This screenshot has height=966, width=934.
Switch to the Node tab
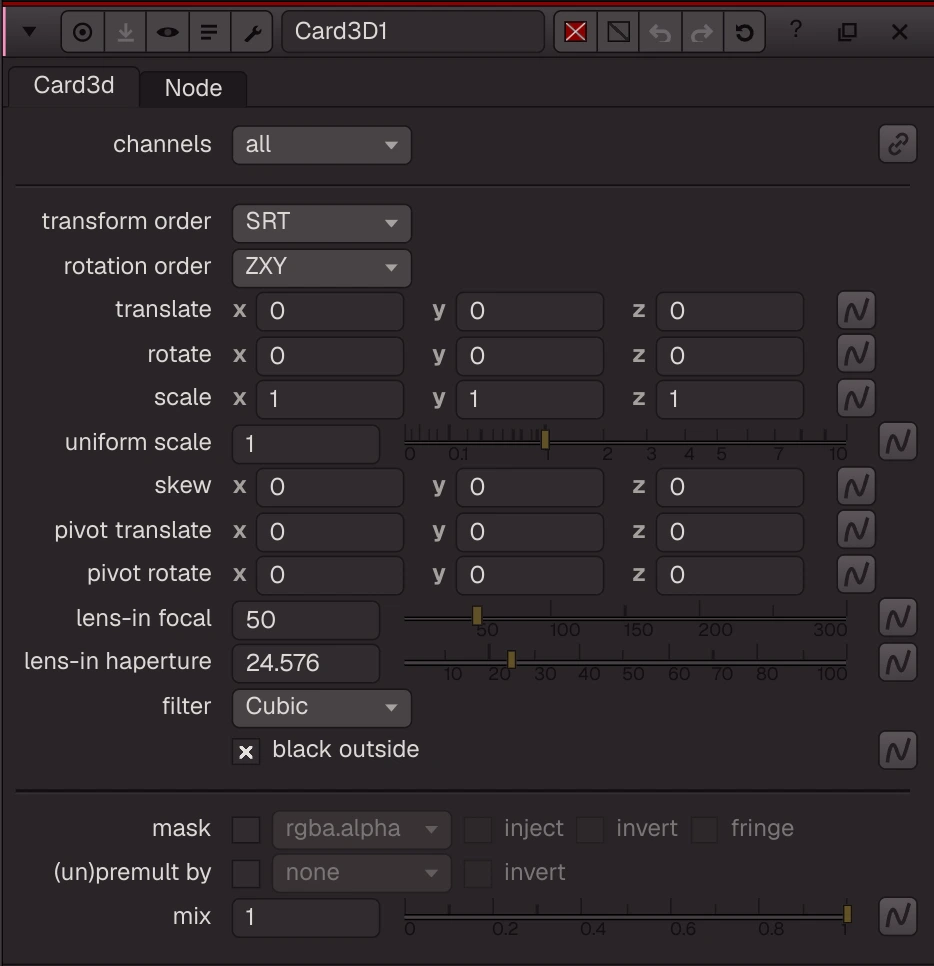point(193,88)
